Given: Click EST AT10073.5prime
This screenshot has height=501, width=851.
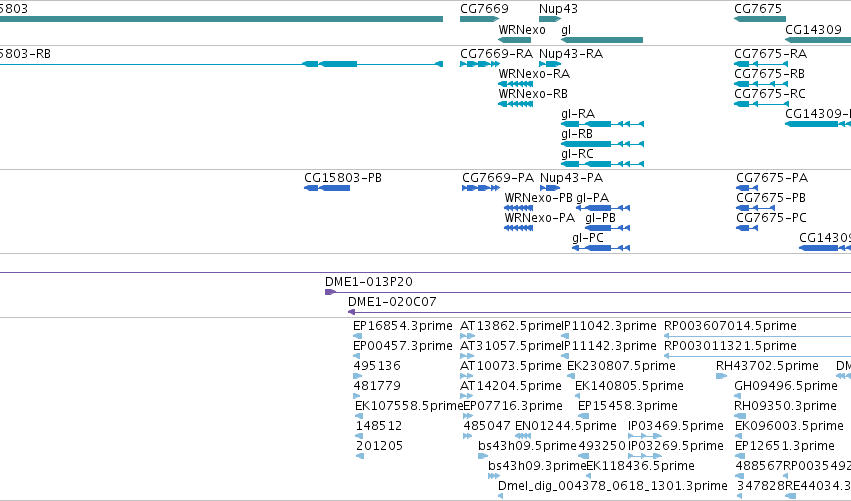Looking at the screenshot, I should pos(510,366).
